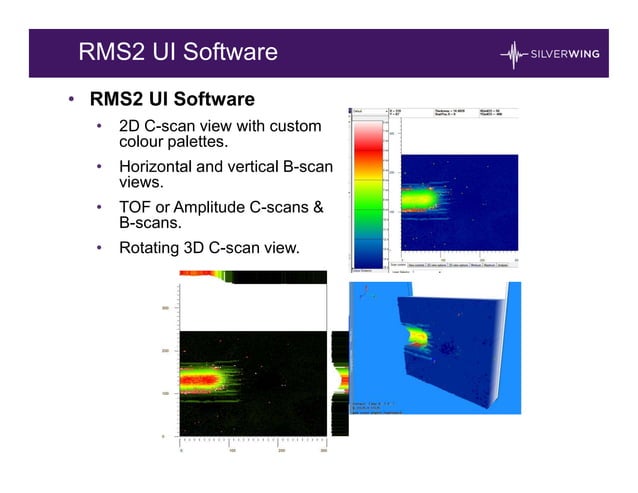Switch to the Analysis tab

pyautogui.click(x=503, y=265)
